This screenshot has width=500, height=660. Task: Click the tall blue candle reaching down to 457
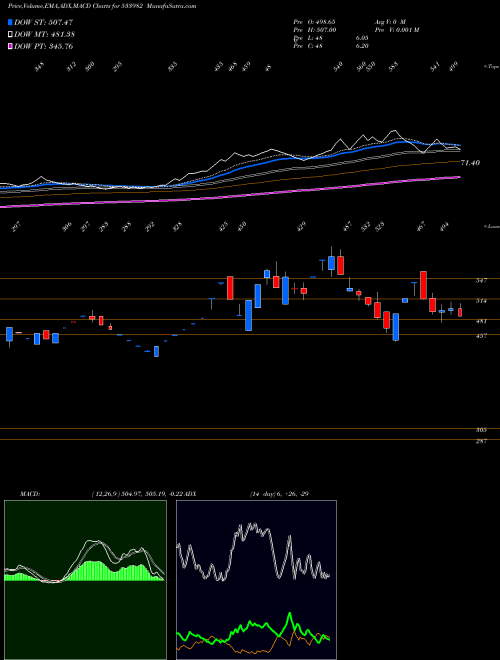click(x=396, y=327)
